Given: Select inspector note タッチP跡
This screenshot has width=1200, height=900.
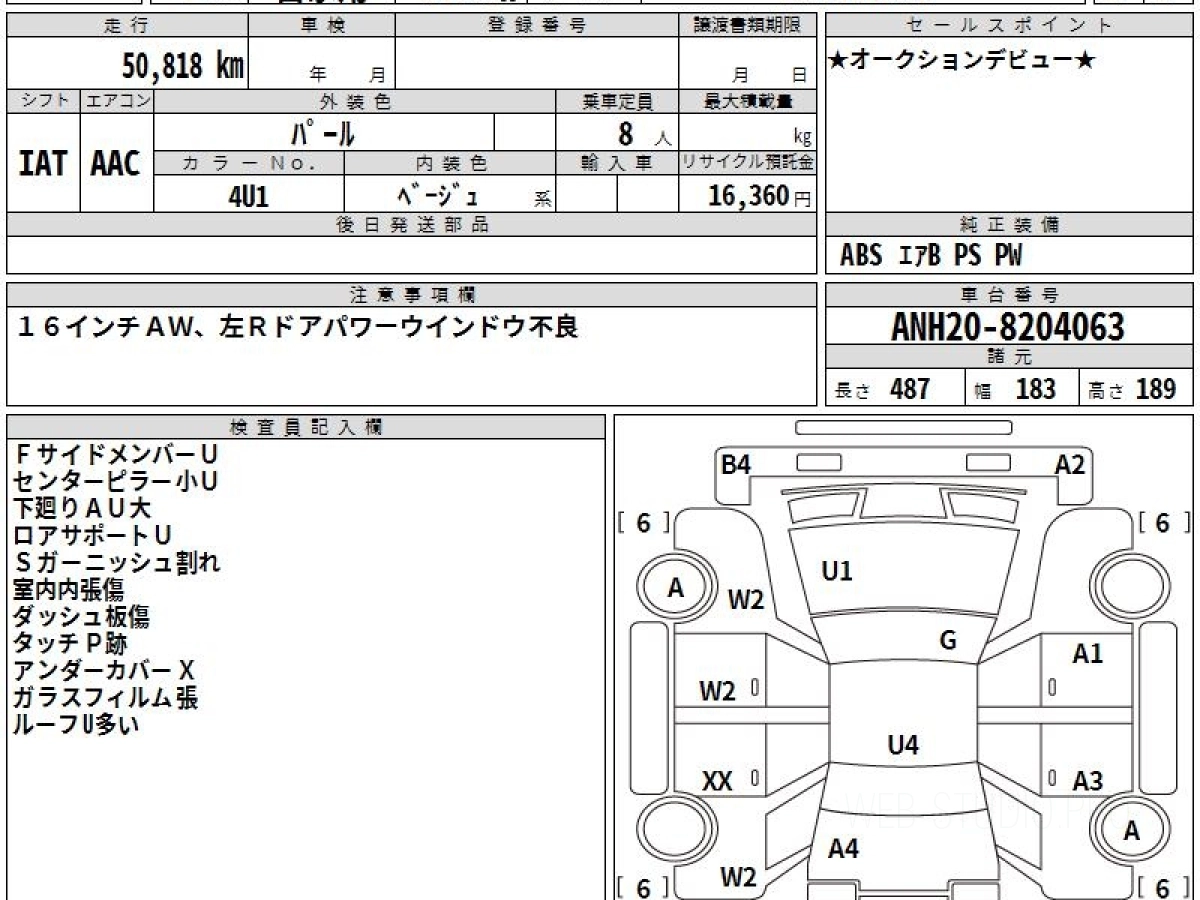Looking at the screenshot, I should click(71, 643).
